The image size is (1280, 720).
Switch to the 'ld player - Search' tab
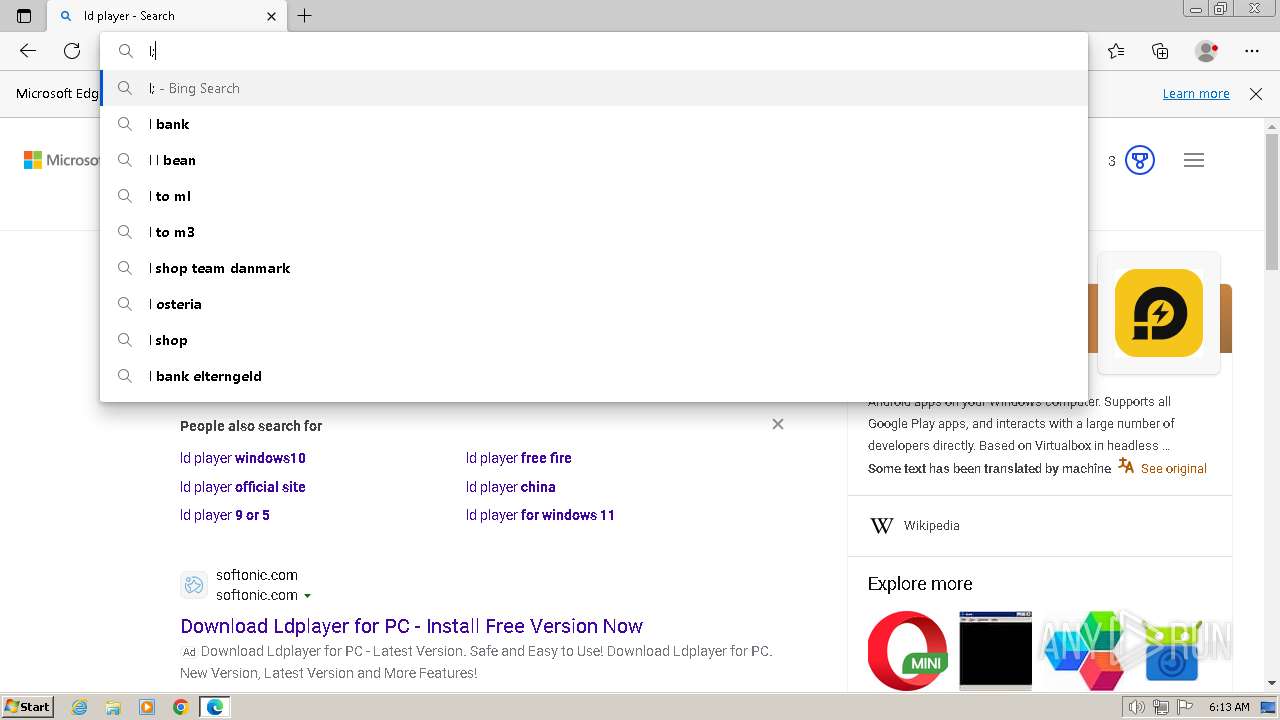(165, 16)
